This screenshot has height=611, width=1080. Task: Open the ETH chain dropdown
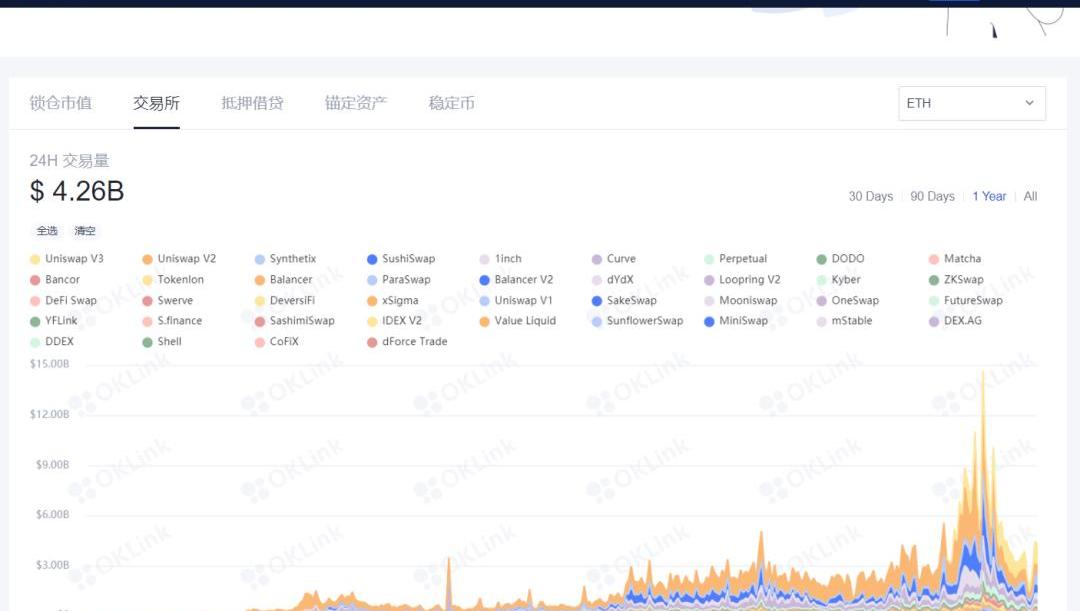coord(972,103)
